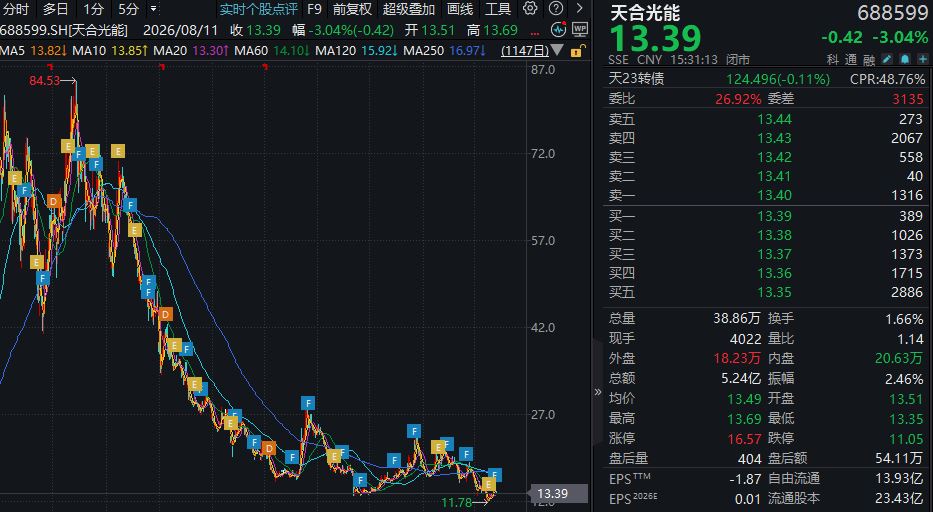Viewport: 933px width, 512px height.
Task: Open the 天23转债 convertible bond row
Action: (x=766, y=79)
